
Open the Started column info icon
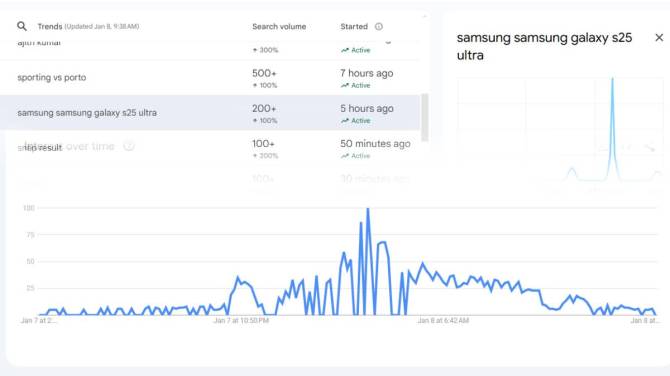pyautogui.click(x=379, y=26)
